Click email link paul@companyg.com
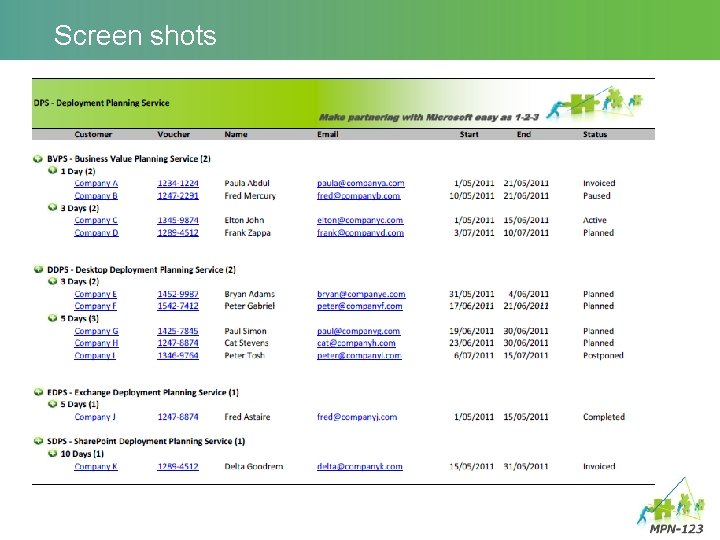This screenshot has height=540, width=720. pyautogui.click(x=359, y=331)
